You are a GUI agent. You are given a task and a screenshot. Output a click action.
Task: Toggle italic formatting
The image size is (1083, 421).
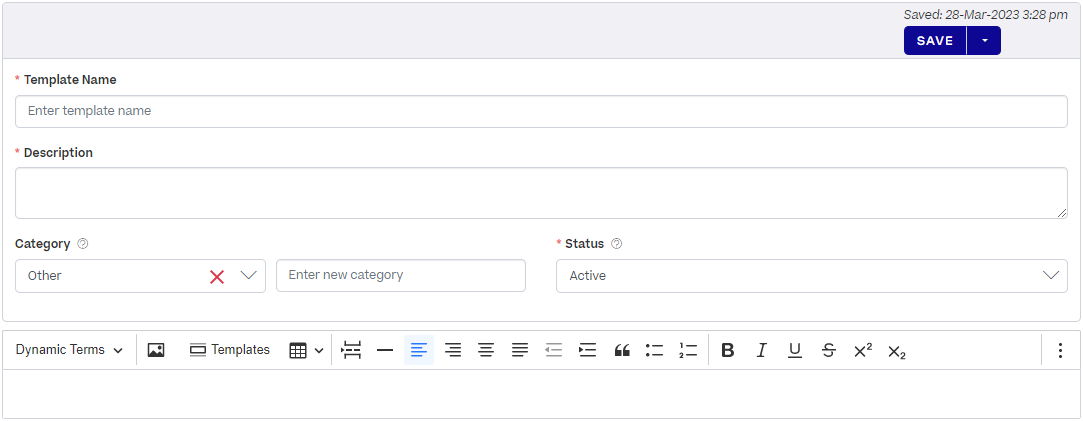point(761,350)
